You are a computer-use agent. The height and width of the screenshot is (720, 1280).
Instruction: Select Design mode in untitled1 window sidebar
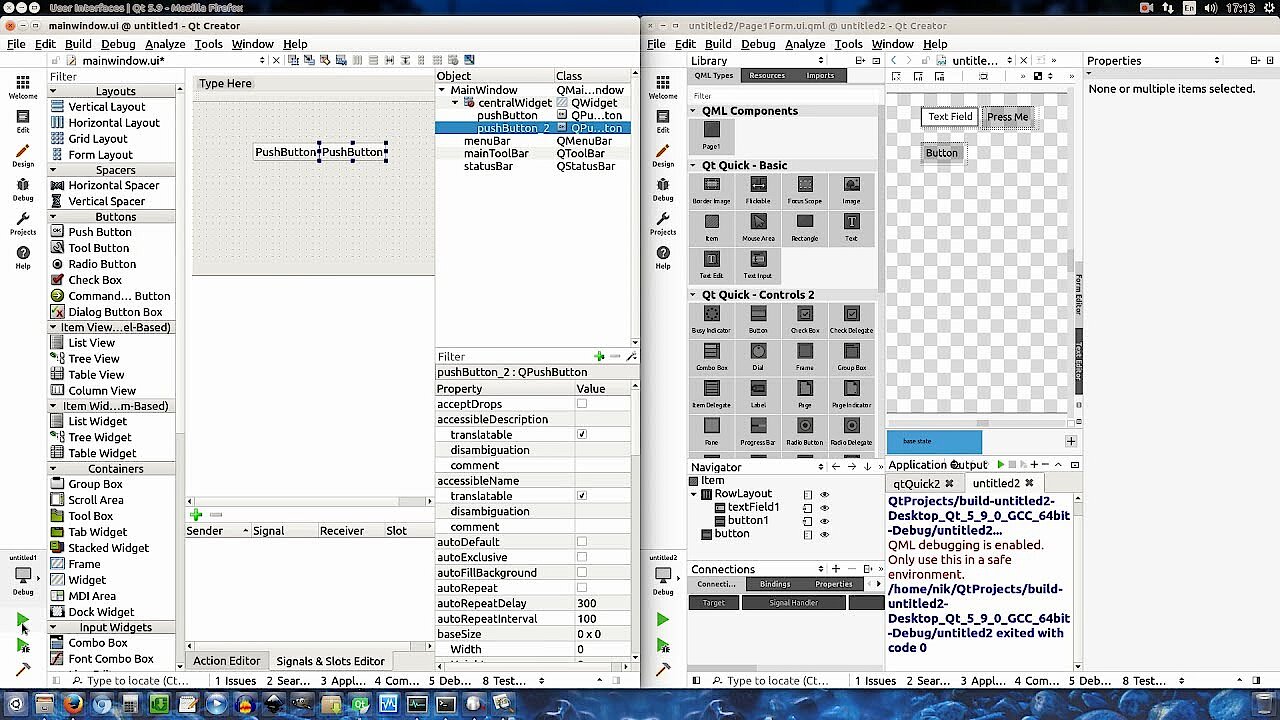pyautogui.click(x=23, y=156)
